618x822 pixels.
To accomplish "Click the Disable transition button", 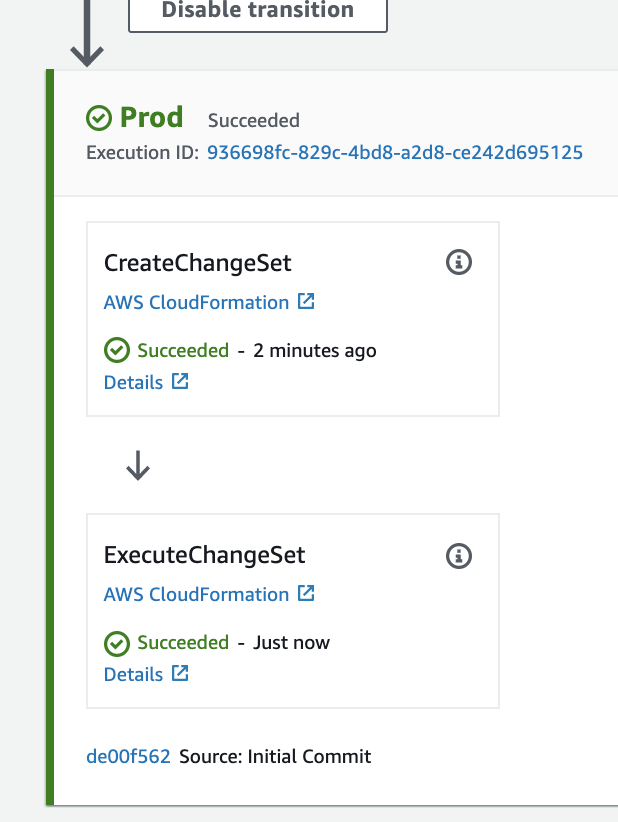I will coord(258,13).
